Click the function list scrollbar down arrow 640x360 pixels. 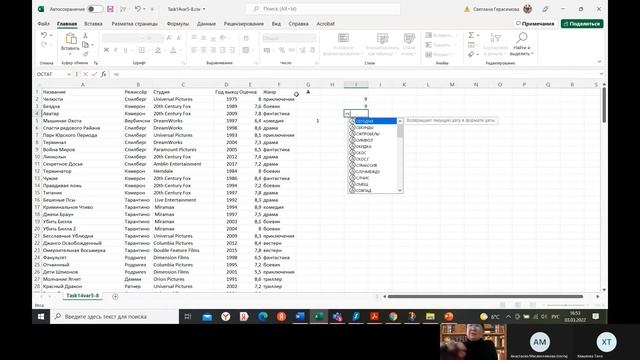[400, 190]
